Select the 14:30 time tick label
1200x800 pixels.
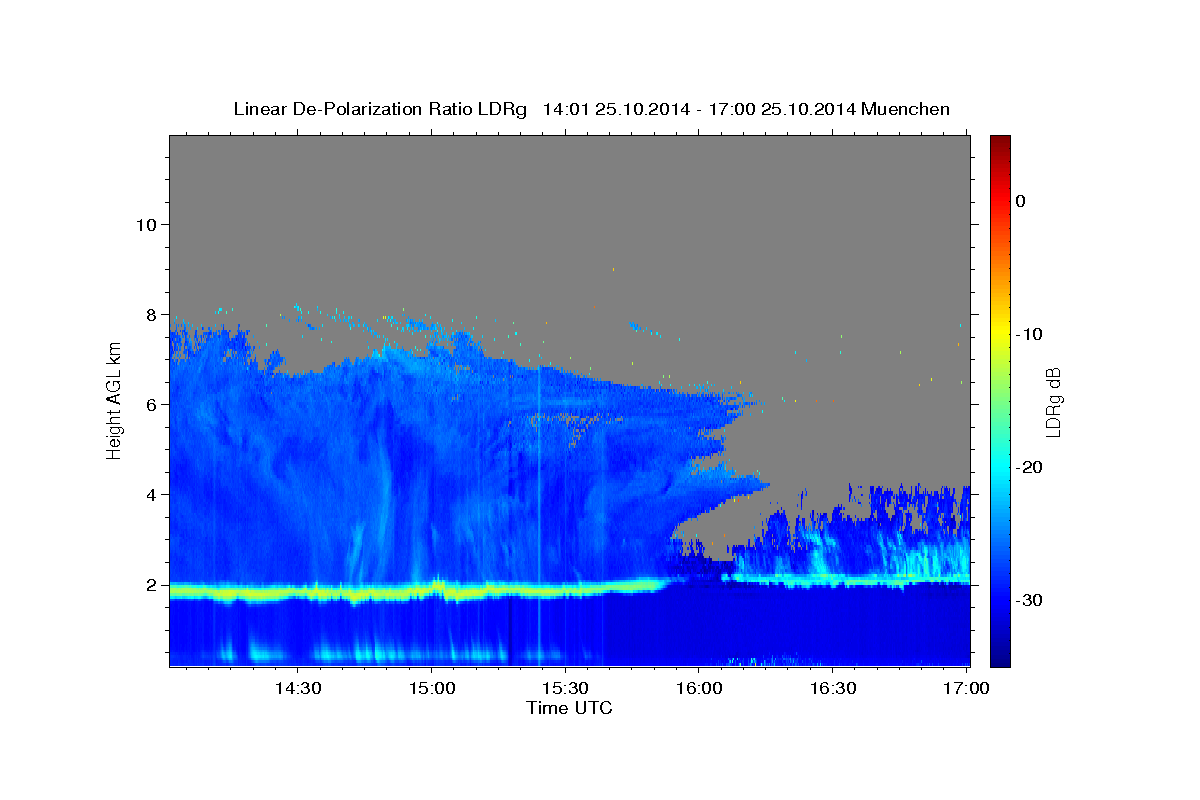(297, 689)
